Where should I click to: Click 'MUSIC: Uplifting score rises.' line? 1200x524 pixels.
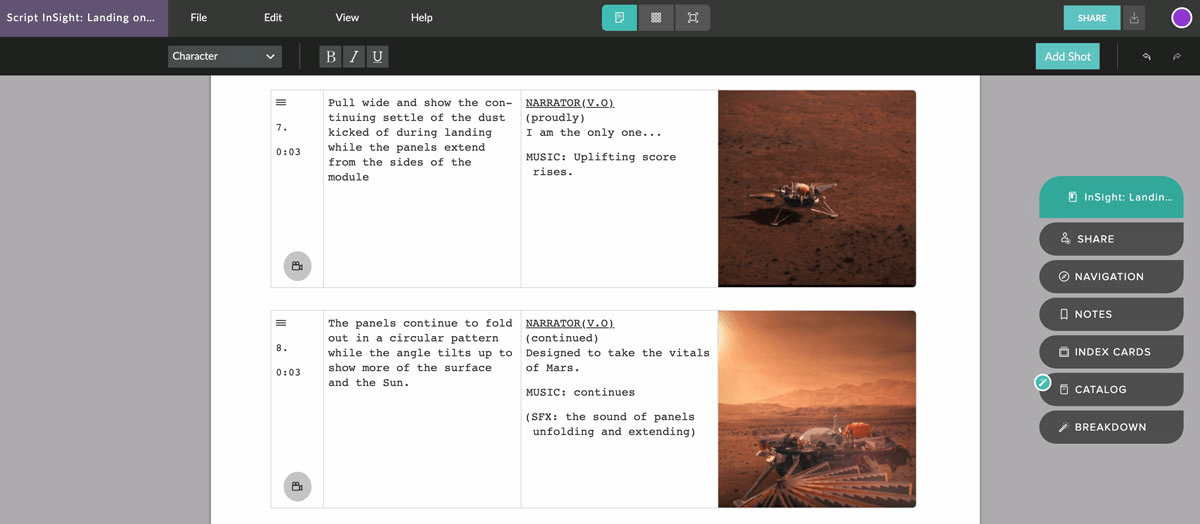click(x=601, y=164)
